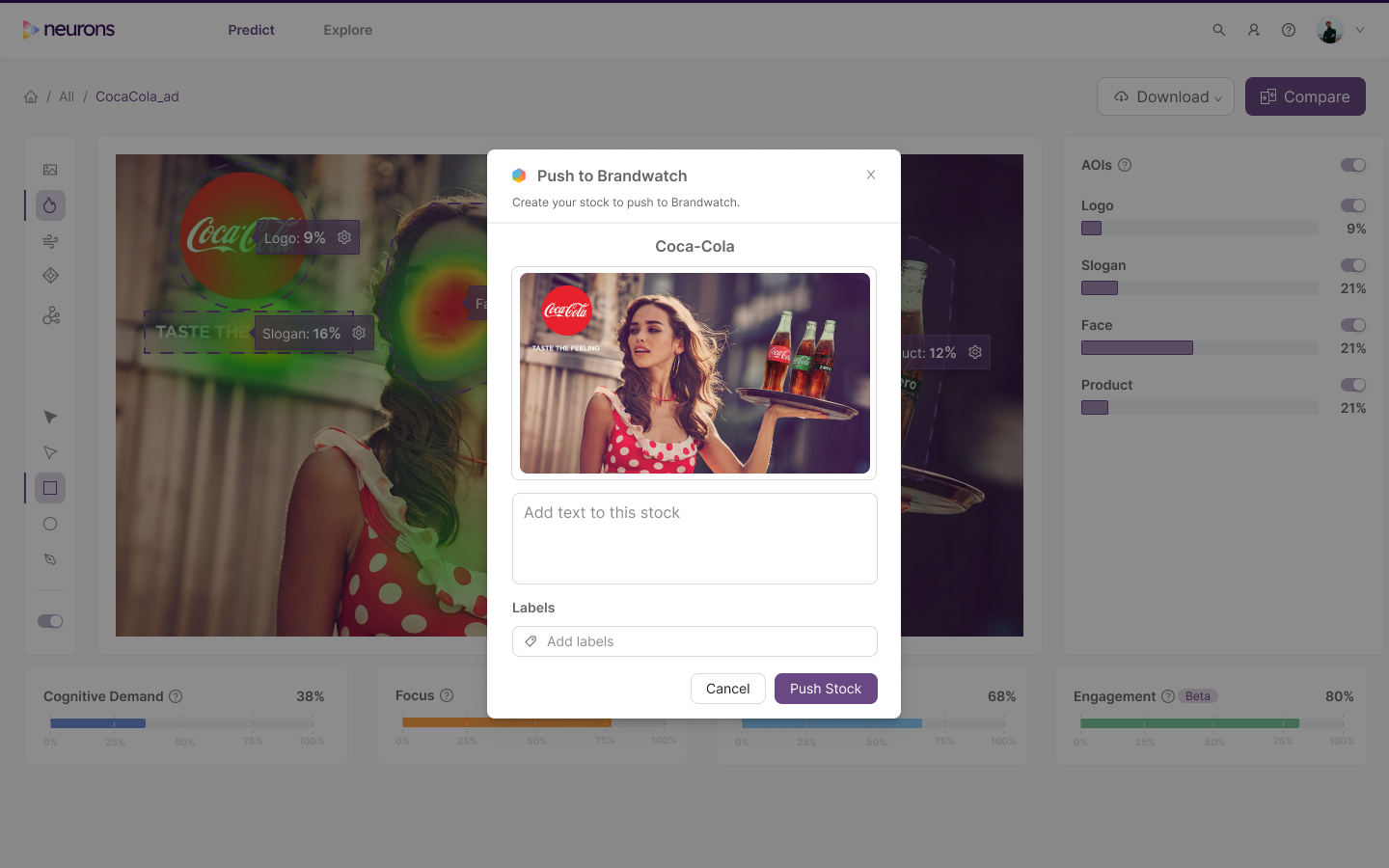This screenshot has height=868, width=1389.
Task: Open settings gear on Logo AOI label
Action: 344,237
